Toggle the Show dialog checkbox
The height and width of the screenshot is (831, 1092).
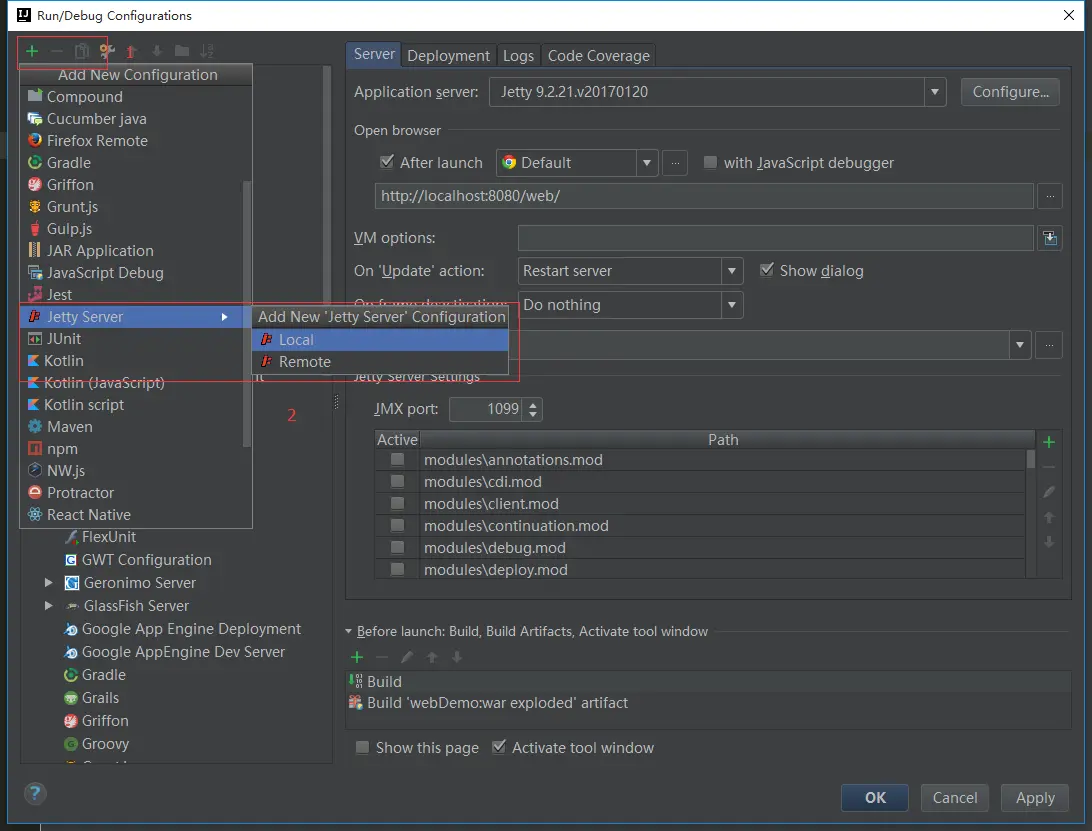tap(766, 270)
